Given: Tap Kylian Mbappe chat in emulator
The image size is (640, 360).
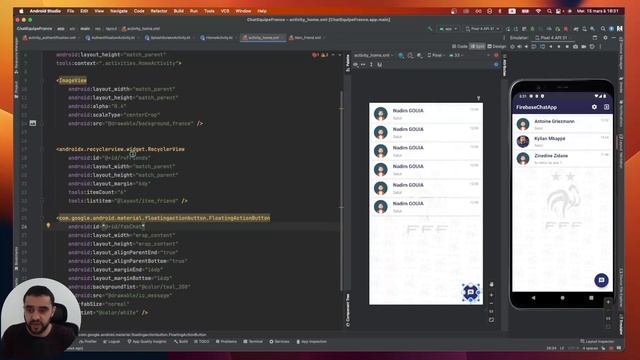Looking at the screenshot, I should (x=562, y=141).
